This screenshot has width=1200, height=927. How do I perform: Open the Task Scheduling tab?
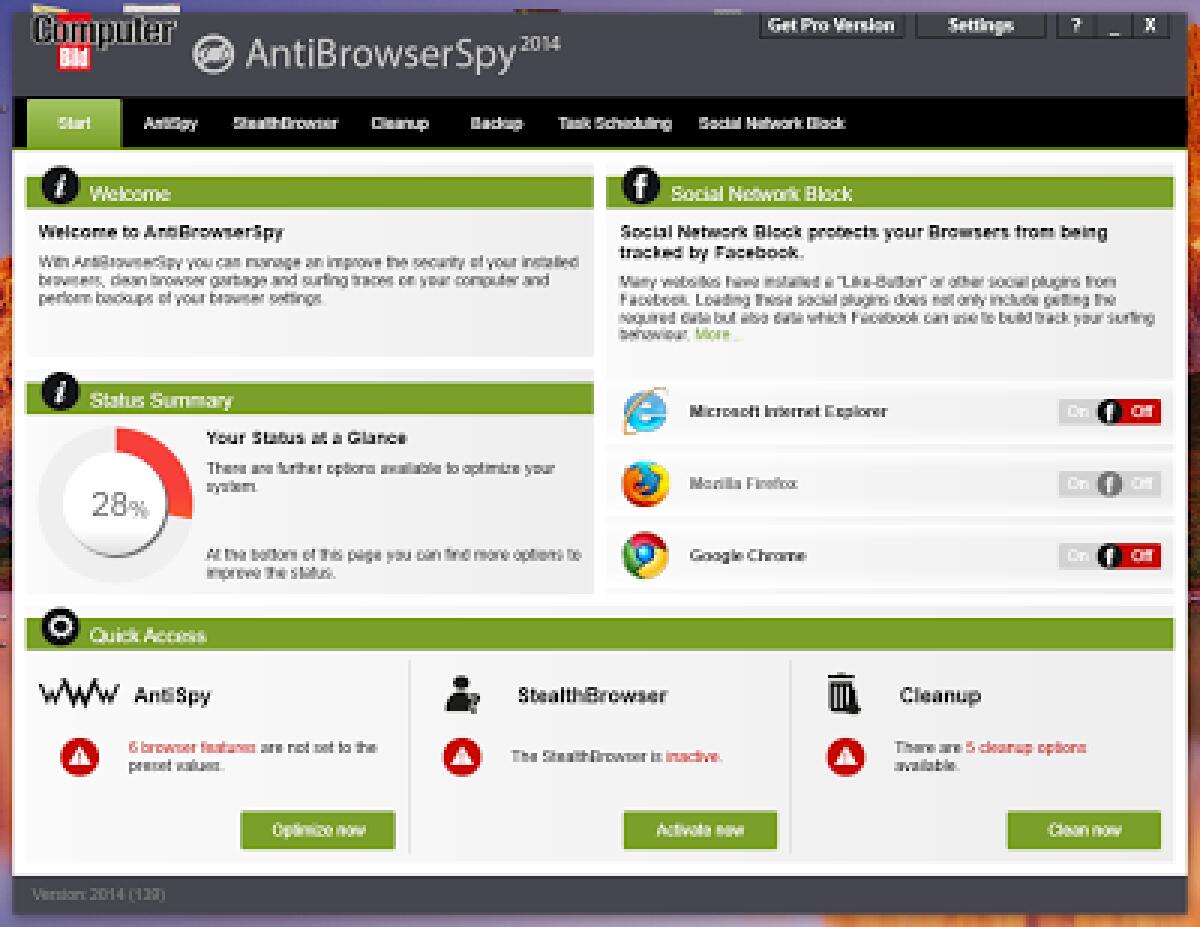click(x=614, y=122)
